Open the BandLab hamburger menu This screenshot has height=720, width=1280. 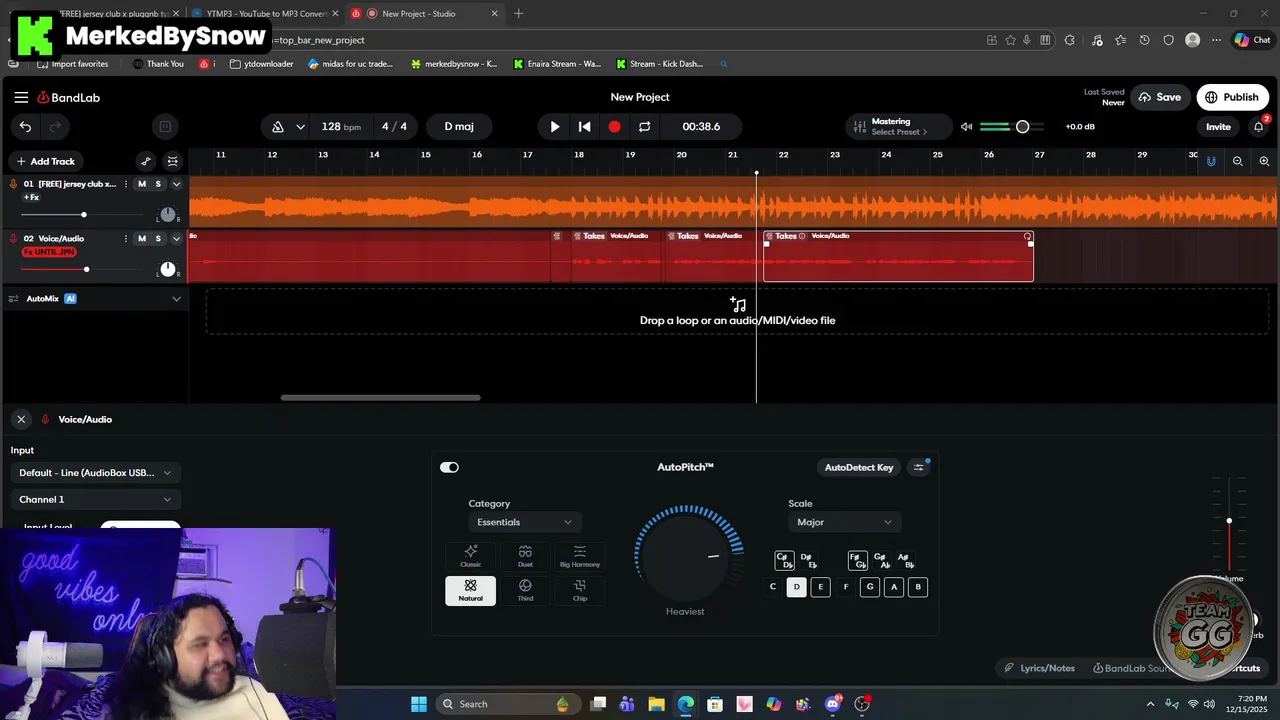click(x=21, y=97)
